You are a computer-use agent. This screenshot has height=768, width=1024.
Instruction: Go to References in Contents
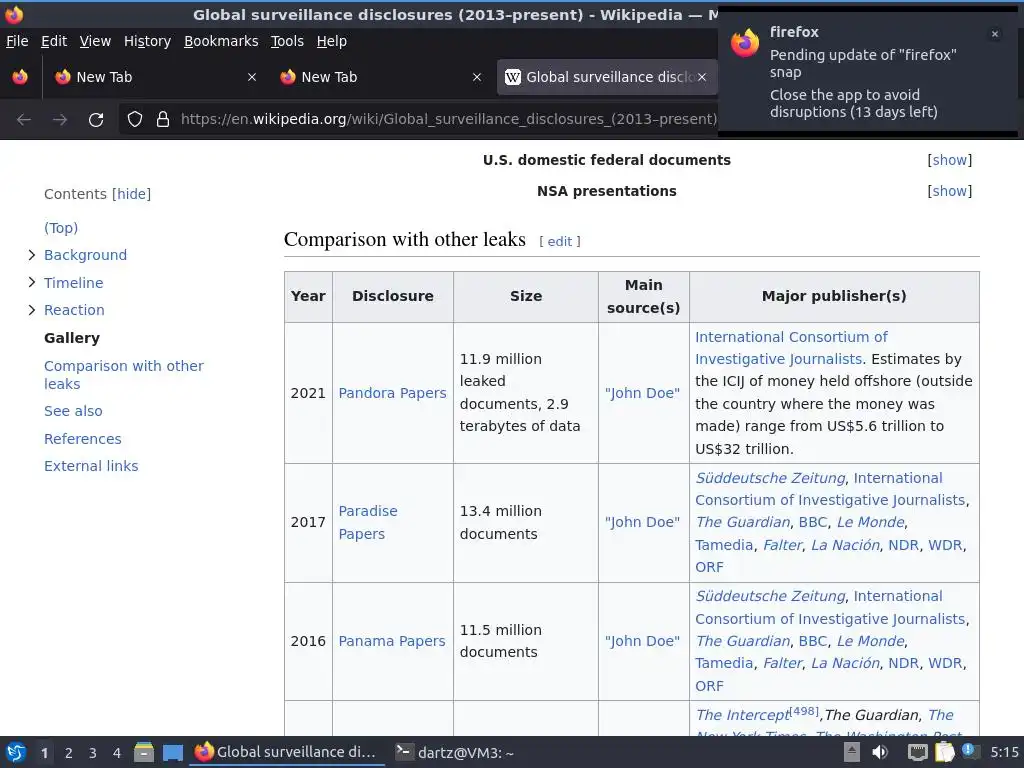coord(83,439)
